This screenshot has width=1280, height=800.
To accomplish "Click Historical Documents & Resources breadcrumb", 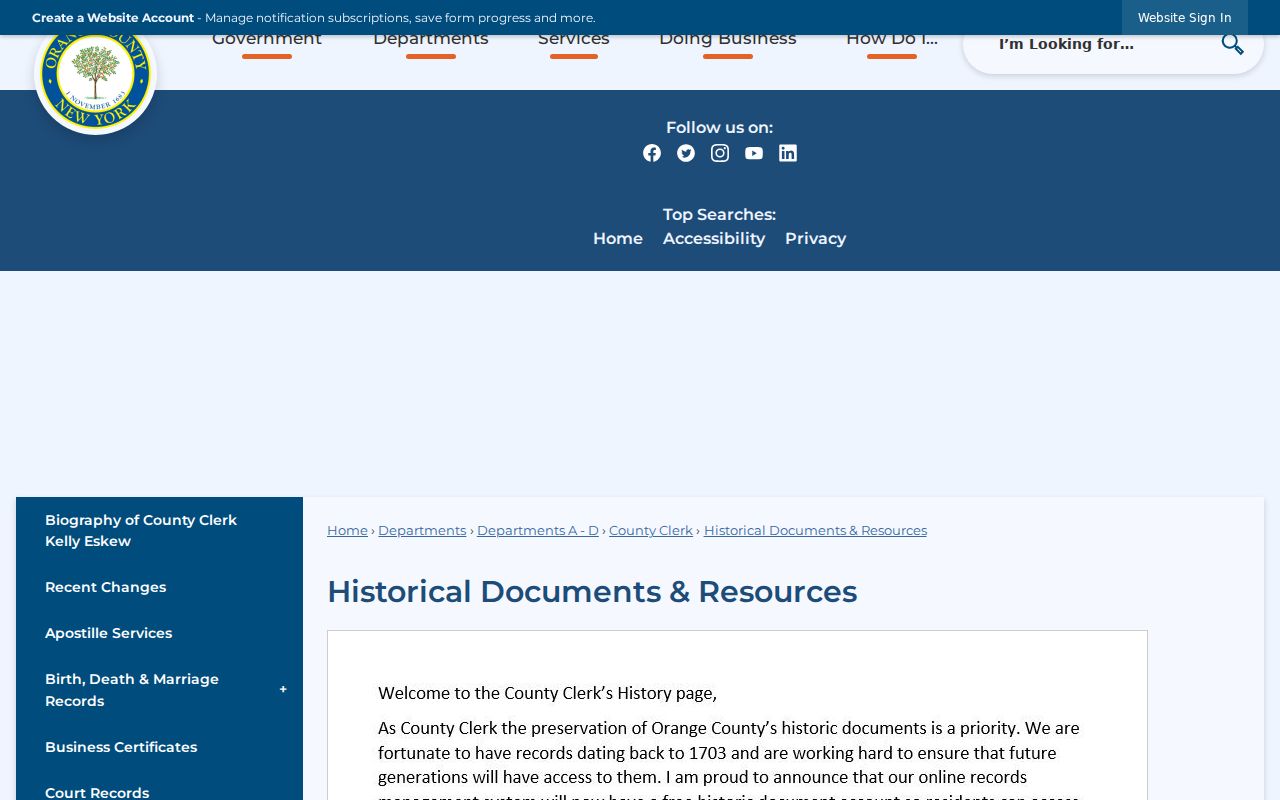I will point(815,530).
